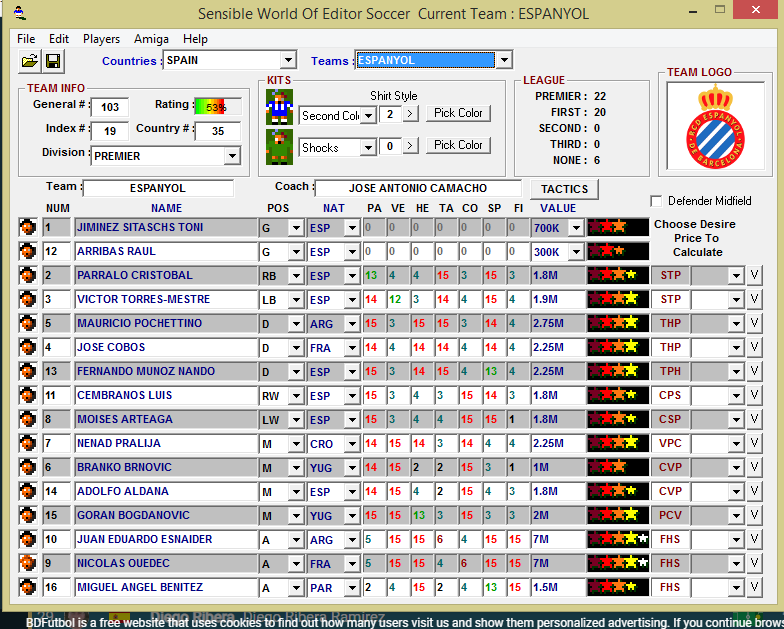Open position dropdown for Cembranos Luis
784x629 pixels.
[295, 395]
